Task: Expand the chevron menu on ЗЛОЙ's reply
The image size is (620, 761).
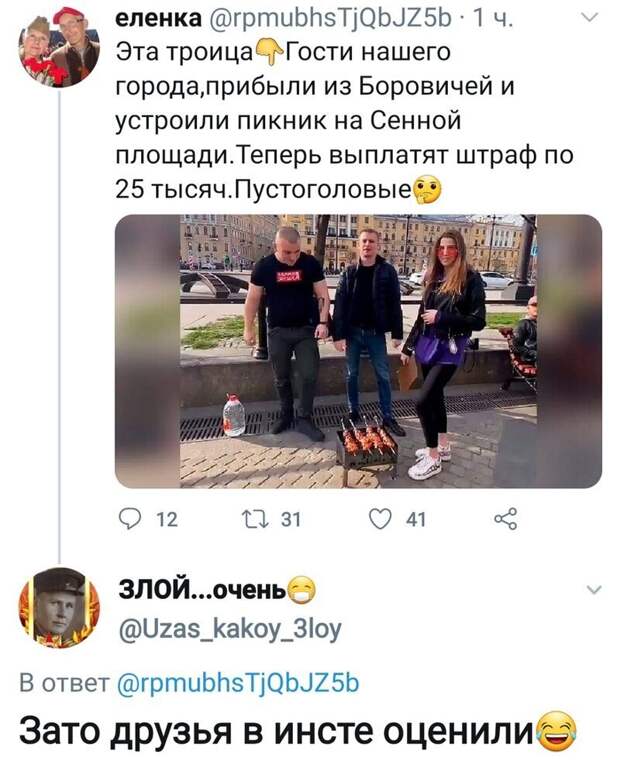Action: click(594, 590)
